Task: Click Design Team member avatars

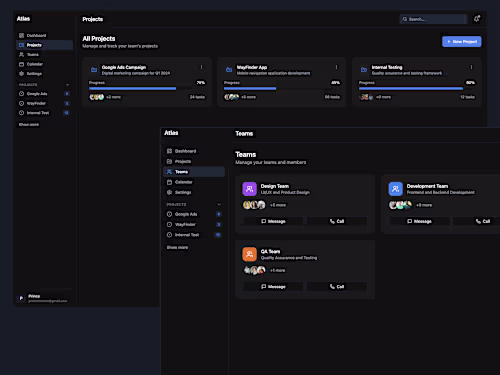Action: pyautogui.click(x=254, y=205)
